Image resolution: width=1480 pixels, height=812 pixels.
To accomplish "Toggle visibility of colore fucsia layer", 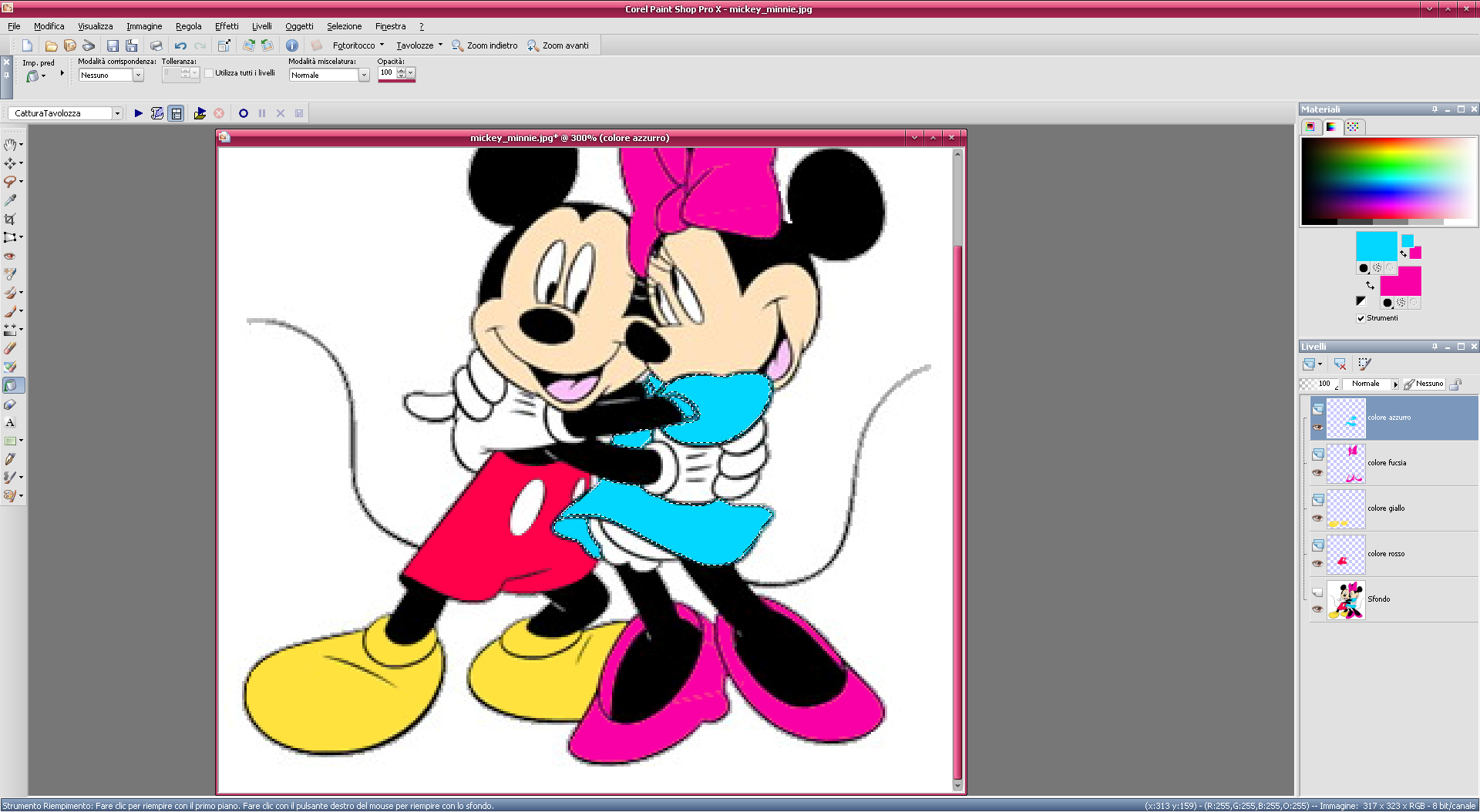I will coord(1317,473).
